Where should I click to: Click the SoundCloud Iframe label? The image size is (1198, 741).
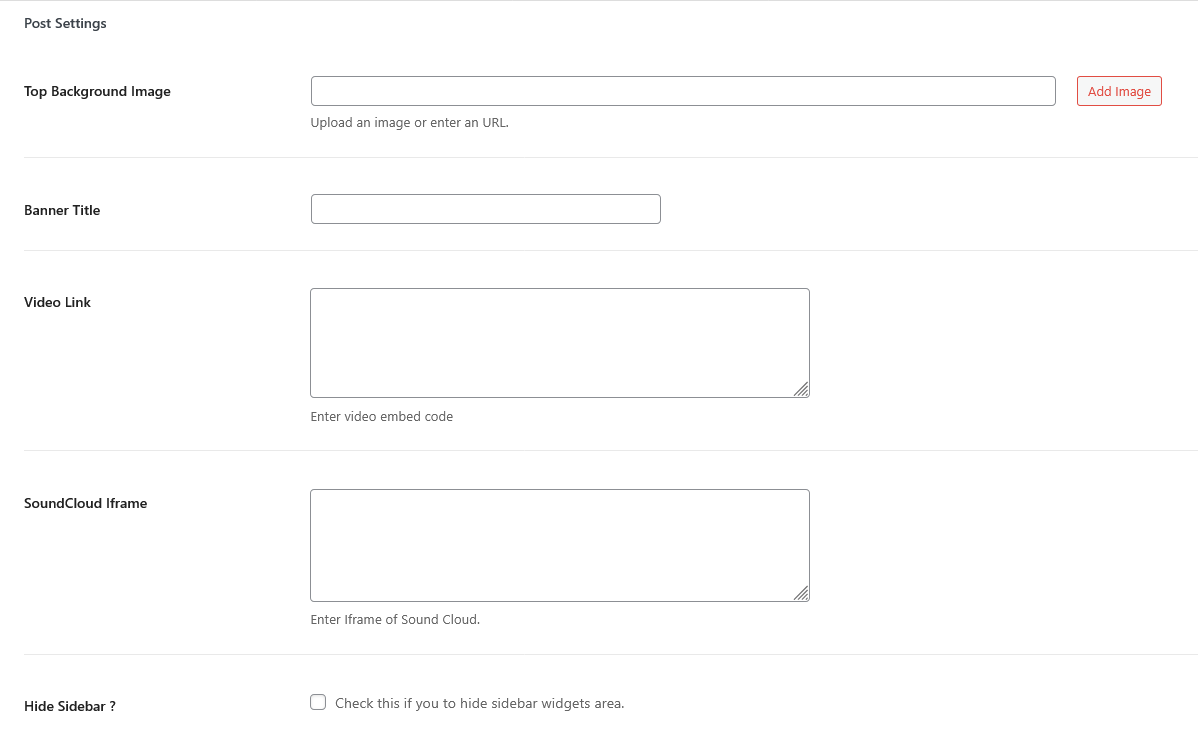tap(85, 503)
